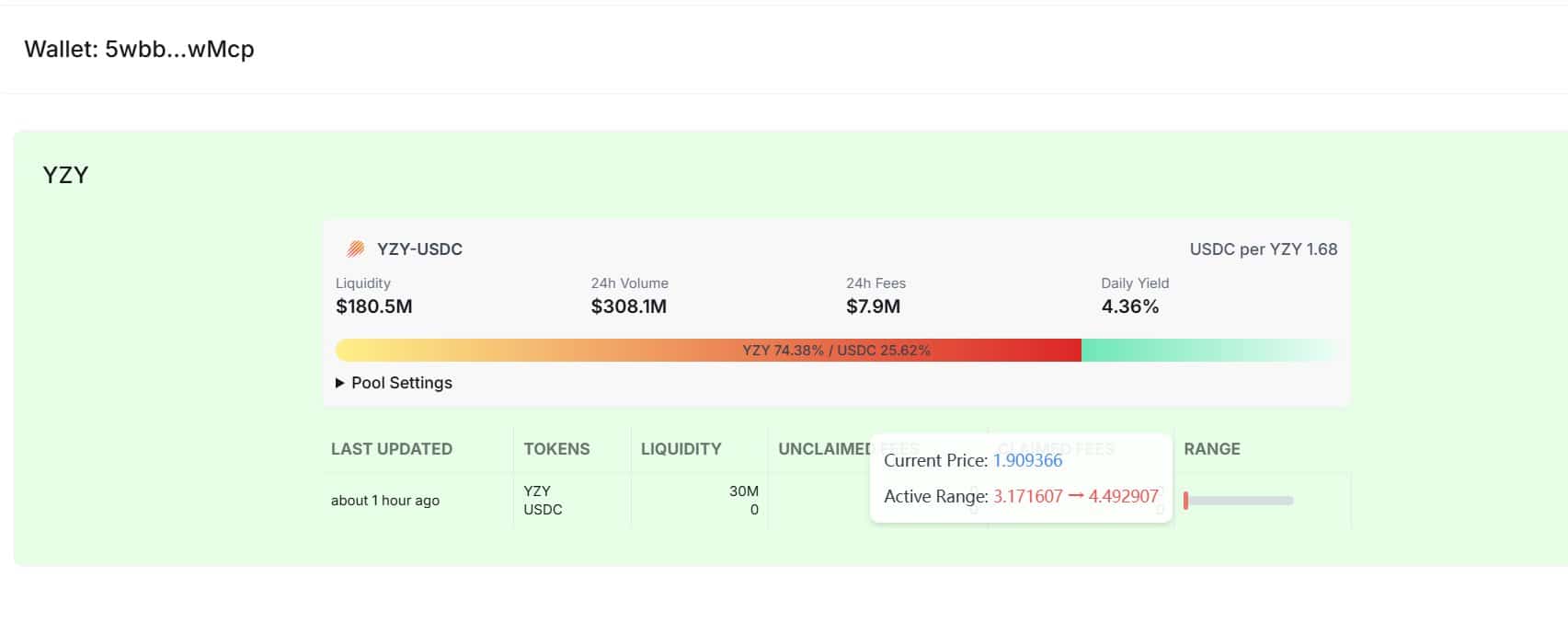Sort by the TOKENS column header
The image size is (1568, 635).
click(556, 449)
